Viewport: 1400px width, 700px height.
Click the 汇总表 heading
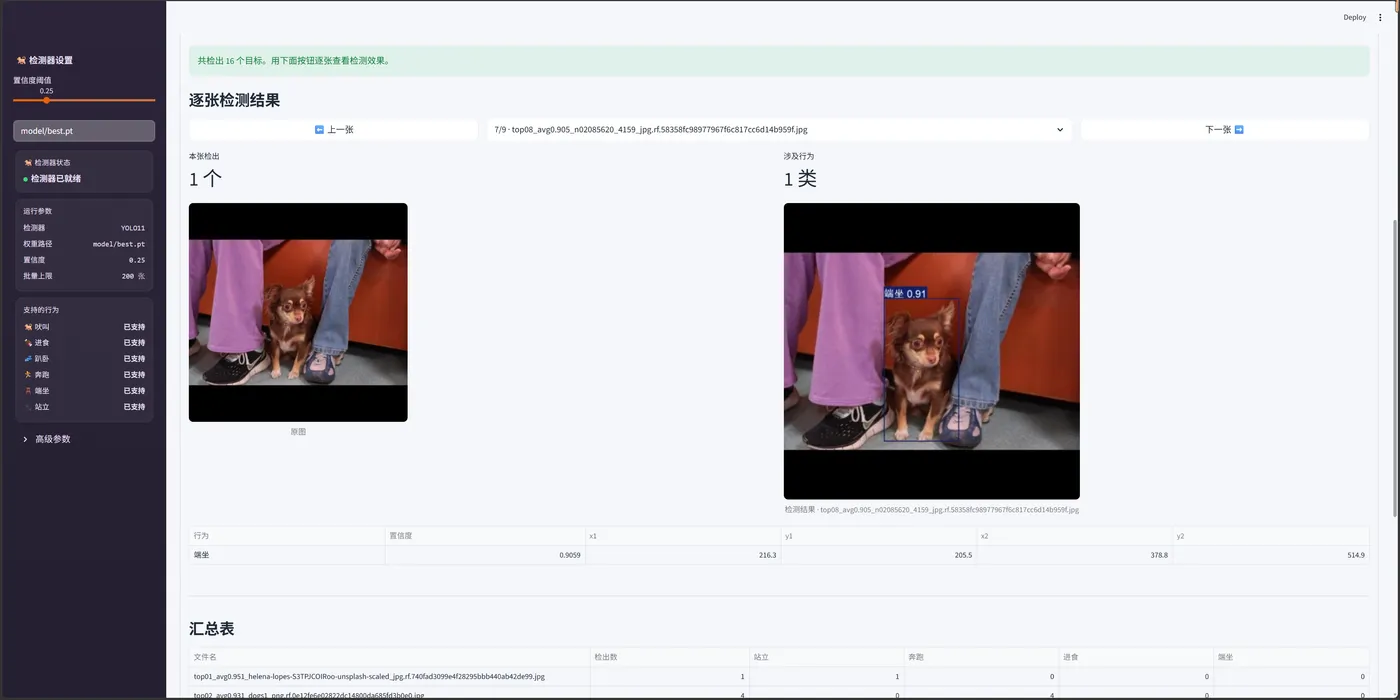(212, 629)
